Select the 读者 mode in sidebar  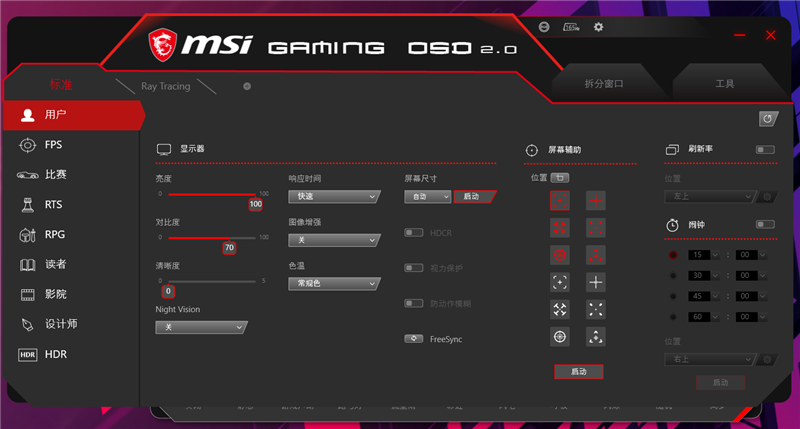click(x=71, y=264)
